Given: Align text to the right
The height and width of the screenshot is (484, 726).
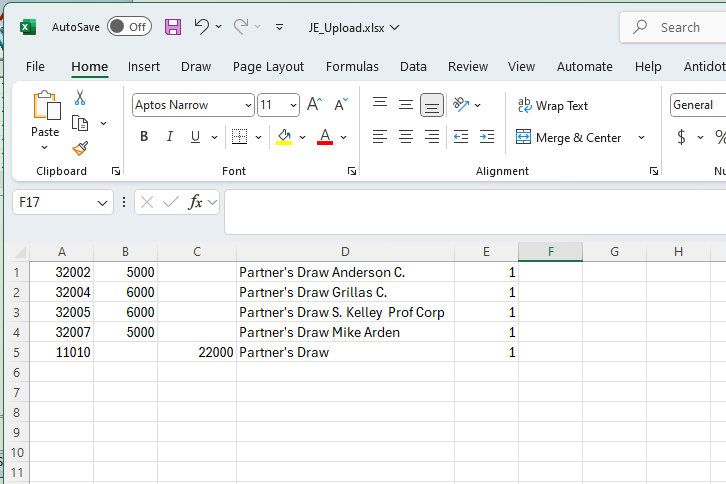Looking at the screenshot, I should click(432, 137).
